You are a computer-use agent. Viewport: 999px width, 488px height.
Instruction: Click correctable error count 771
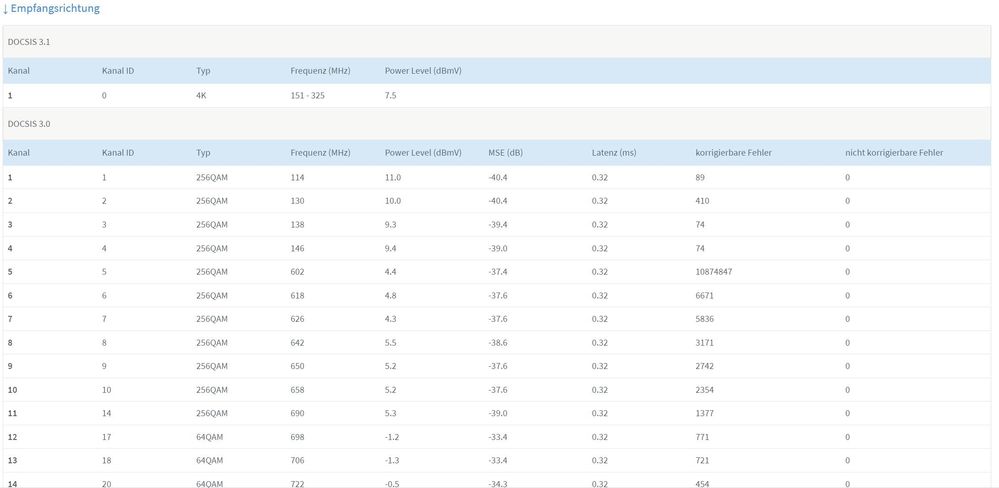click(x=703, y=436)
